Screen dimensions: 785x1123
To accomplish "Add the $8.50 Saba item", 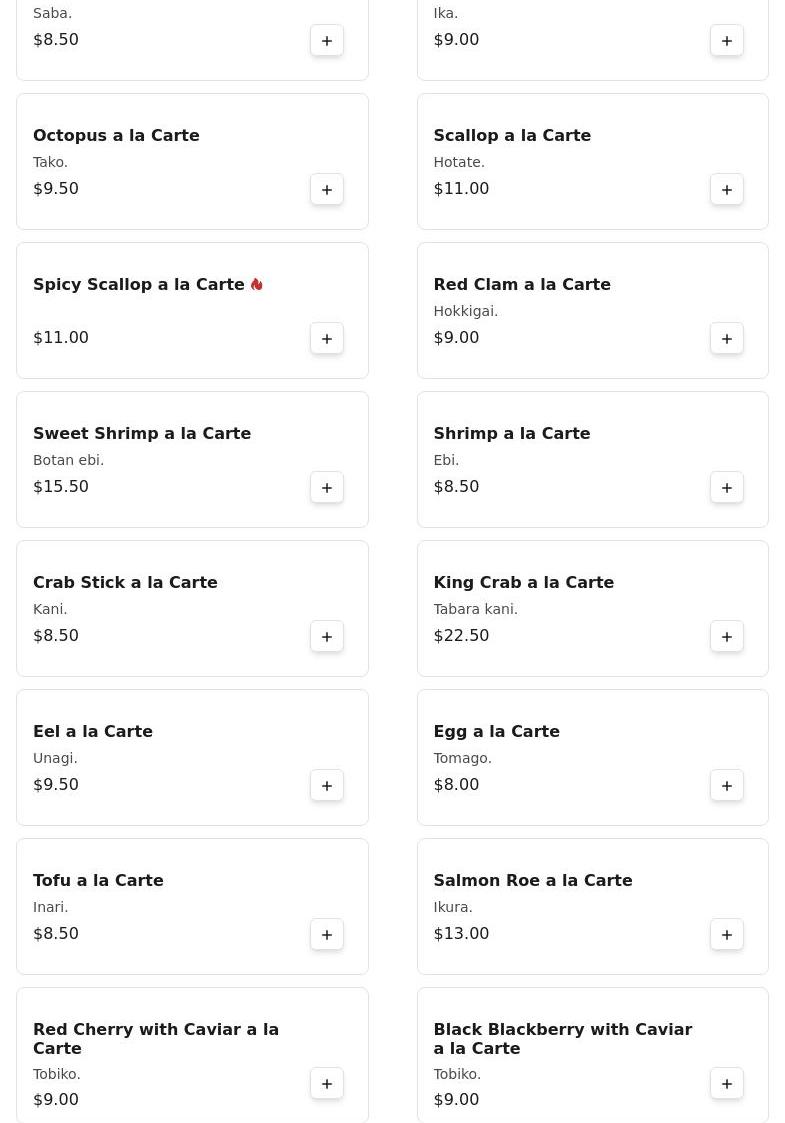I will click(x=327, y=41).
